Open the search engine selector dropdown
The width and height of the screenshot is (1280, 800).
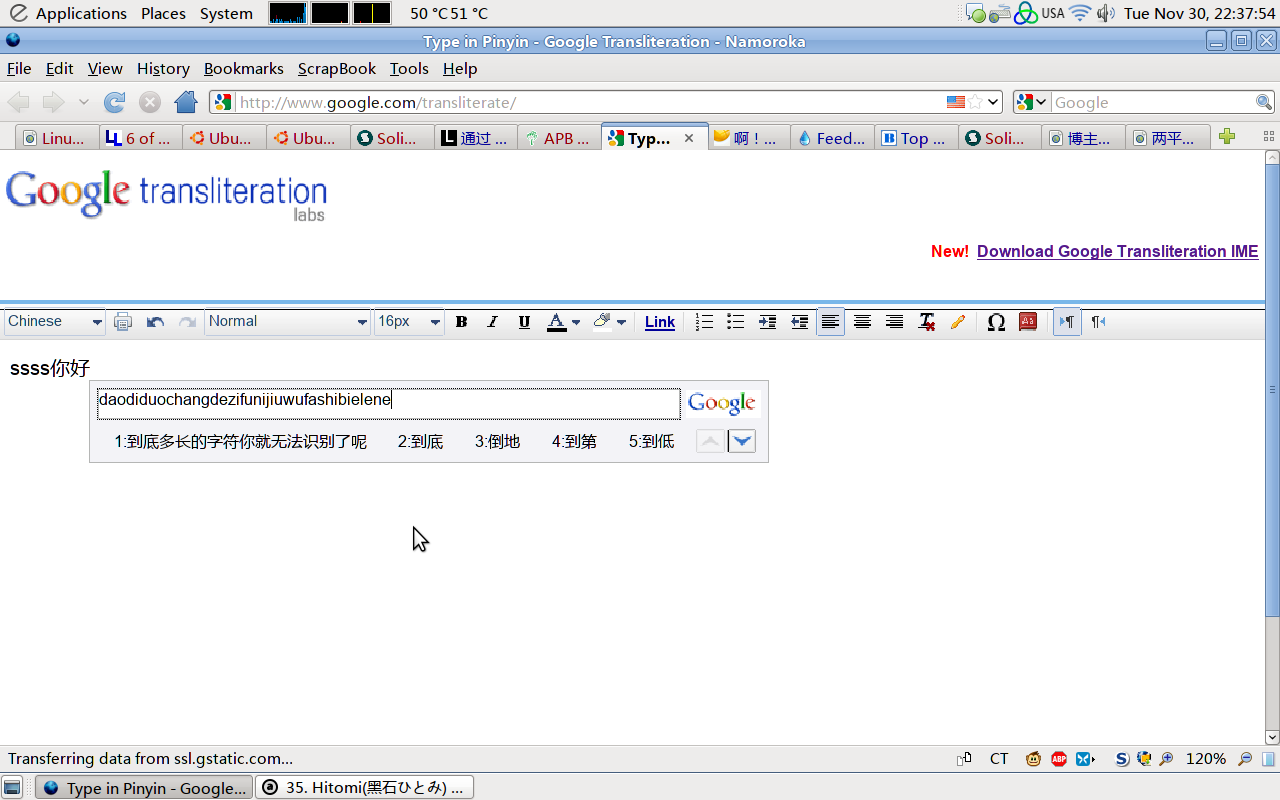coord(1031,102)
